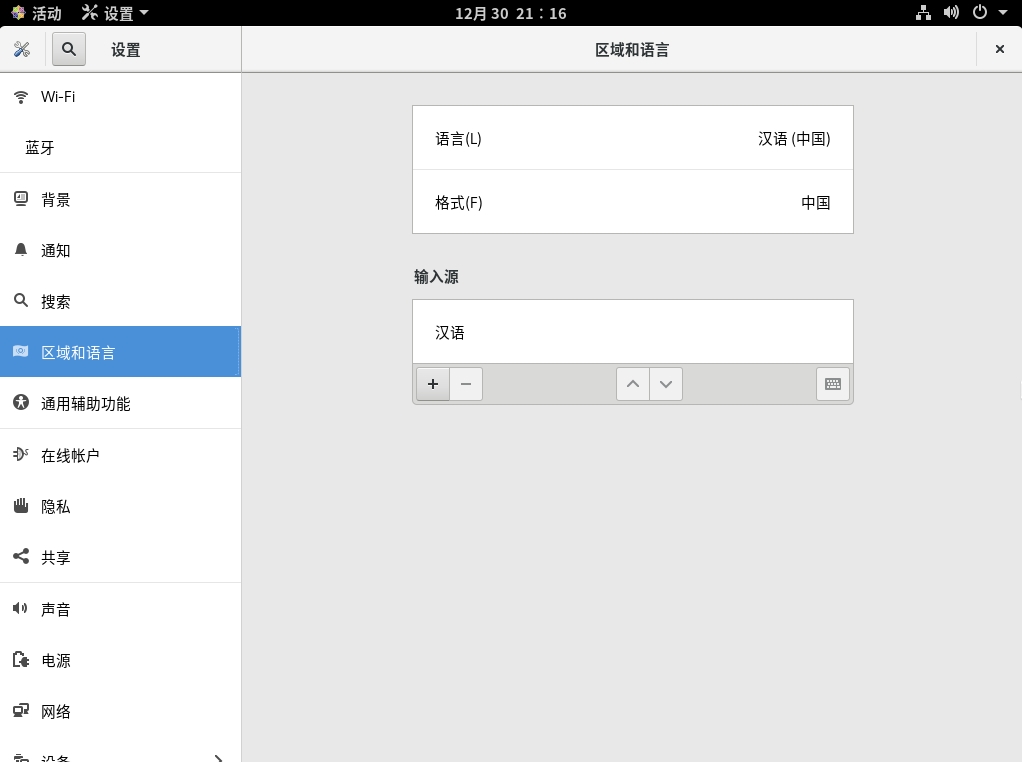
Task: Open 在线帐户 panel
Action: click(121, 455)
